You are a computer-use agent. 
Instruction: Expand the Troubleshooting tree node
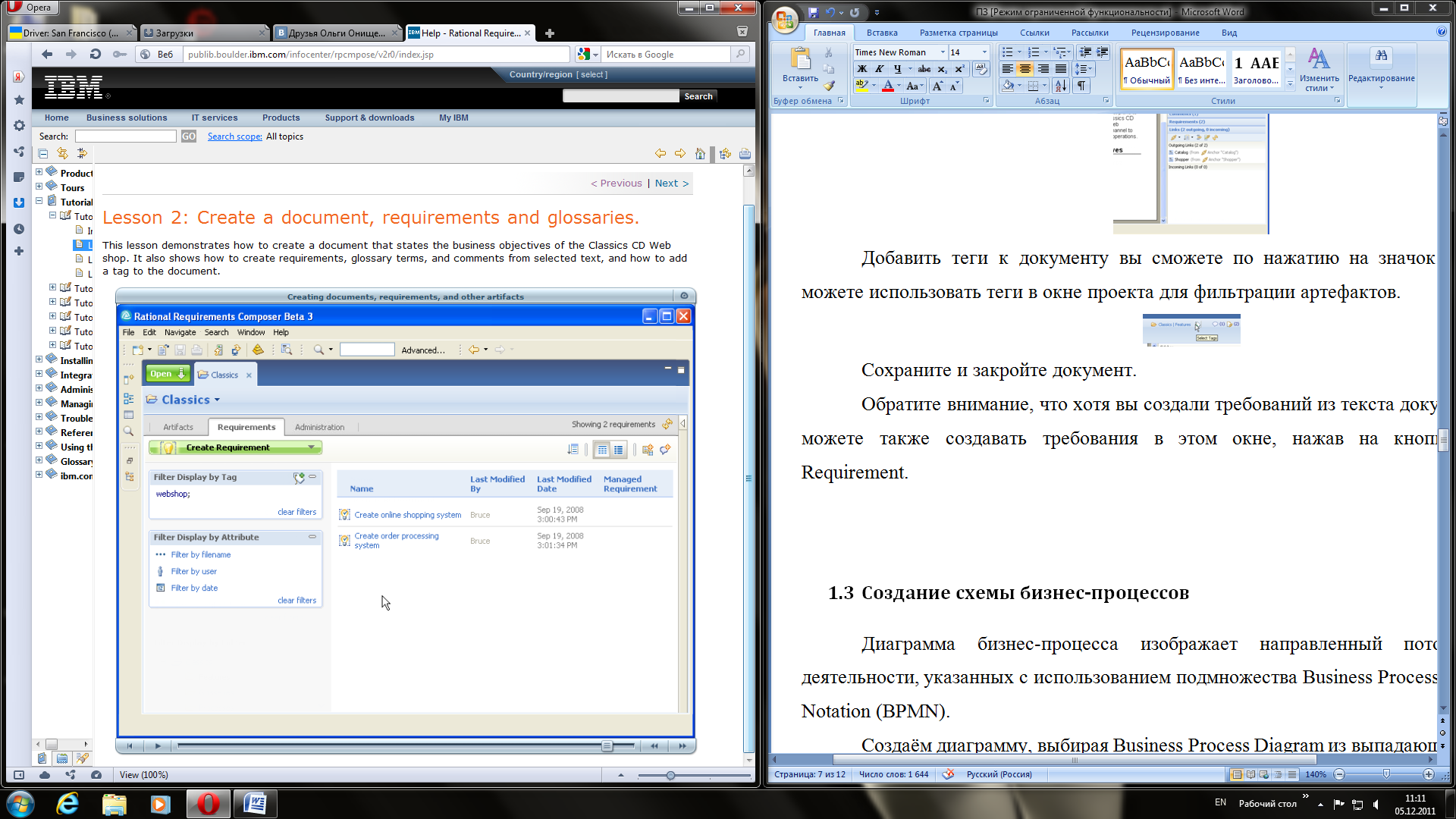39,417
